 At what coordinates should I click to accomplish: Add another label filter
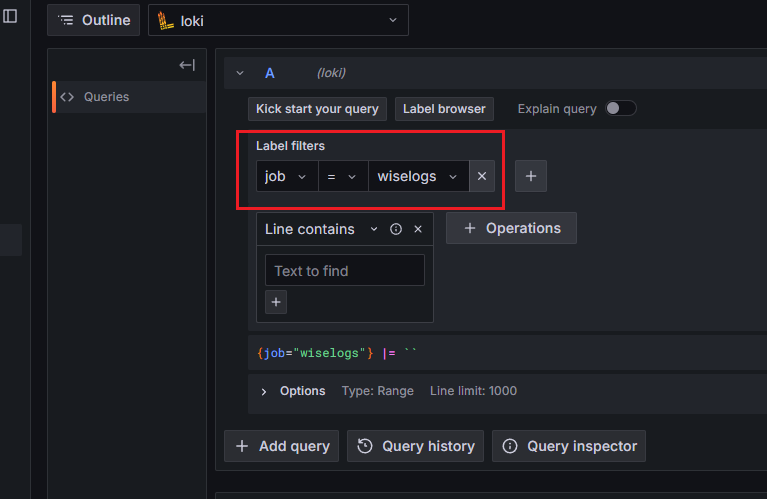[x=531, y=176]
